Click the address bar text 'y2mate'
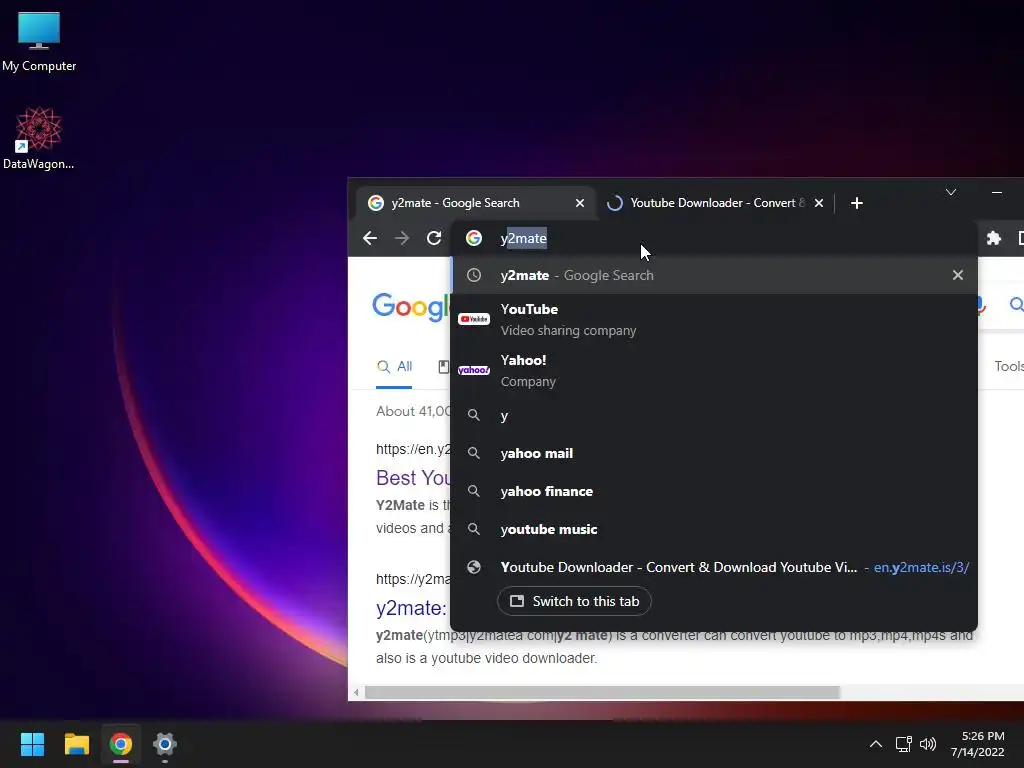 click(523, 238)
